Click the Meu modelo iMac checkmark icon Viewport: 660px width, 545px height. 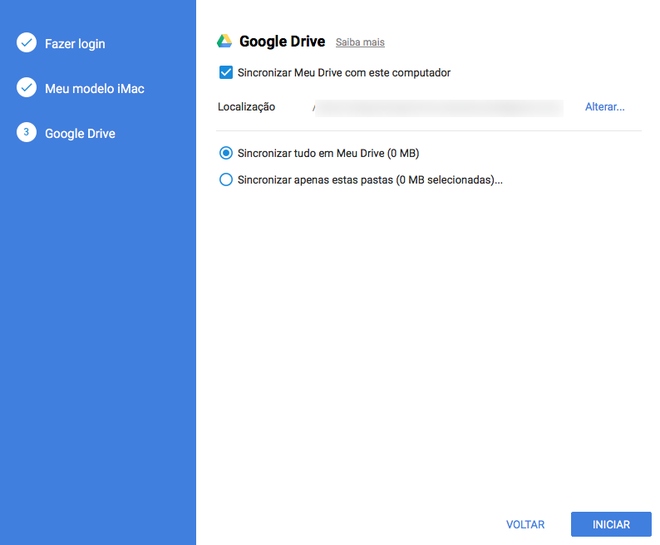click(27, 88)
